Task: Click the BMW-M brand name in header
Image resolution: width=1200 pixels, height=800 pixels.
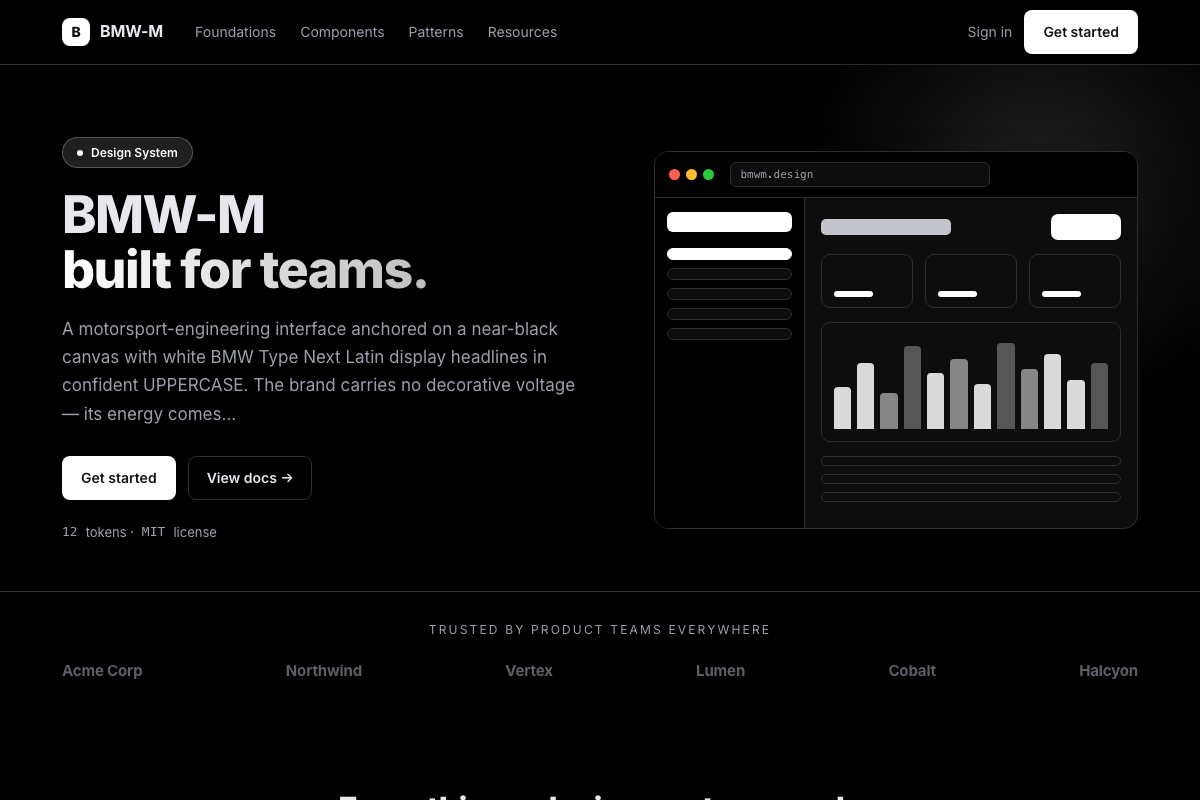Action: (x=131, y=32)
